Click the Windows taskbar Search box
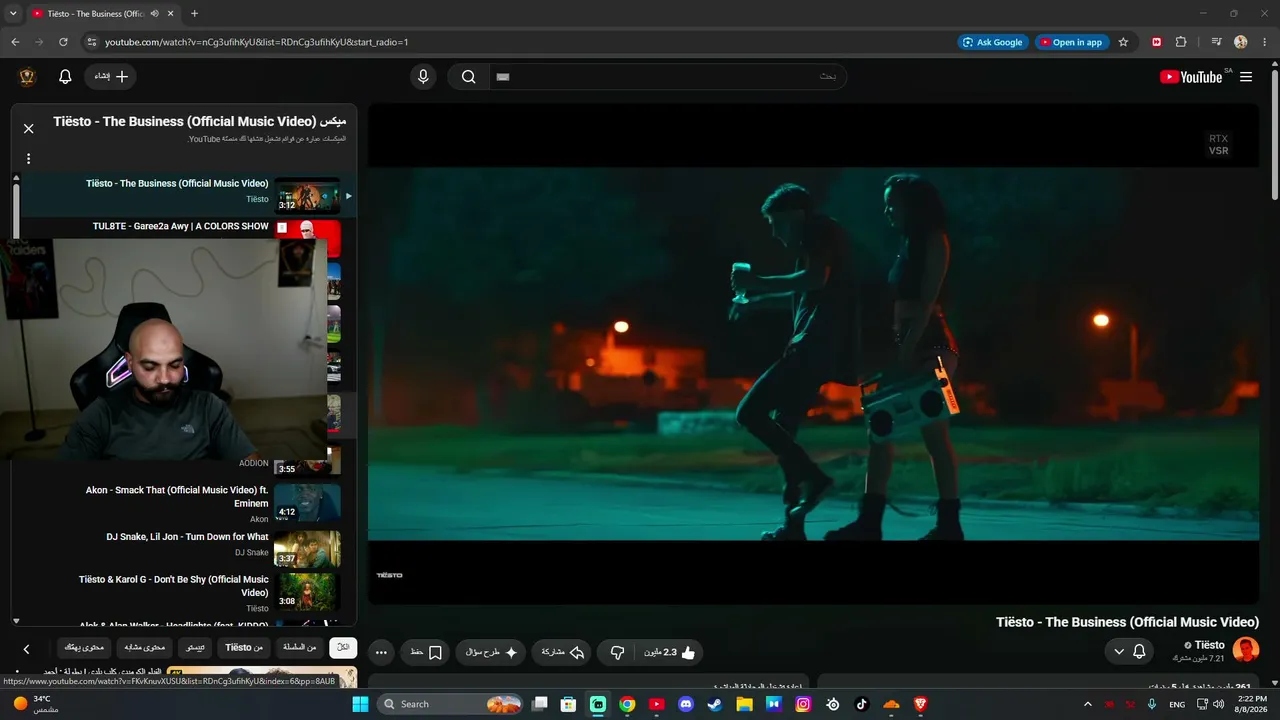 point(451,704)
